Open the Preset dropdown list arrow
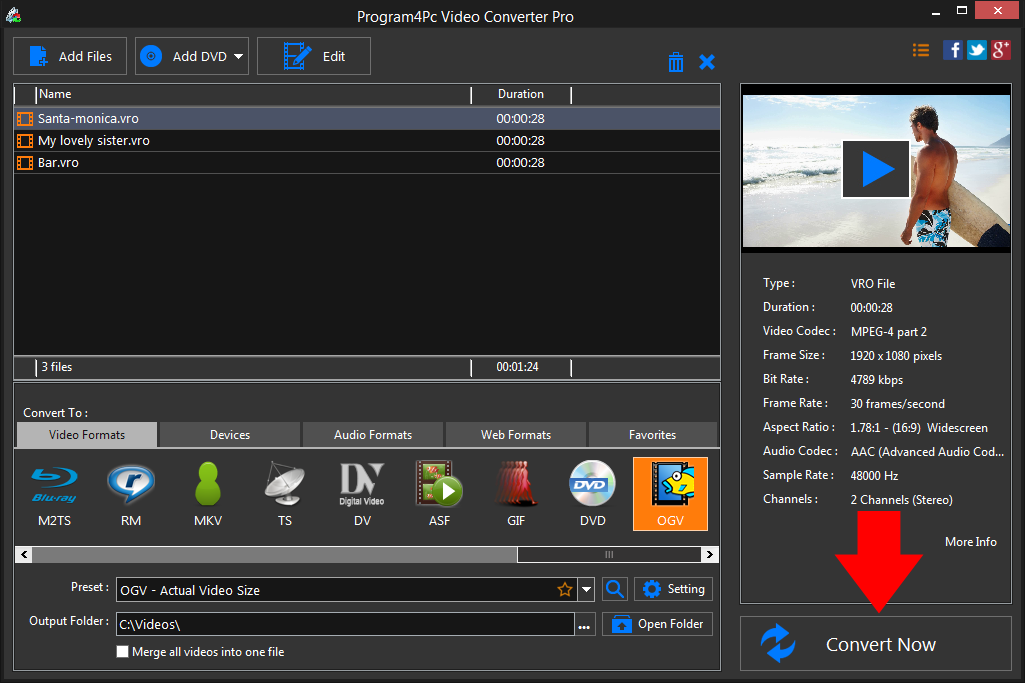This screenshot has width=1025, height=683. [x=586, y=590]
